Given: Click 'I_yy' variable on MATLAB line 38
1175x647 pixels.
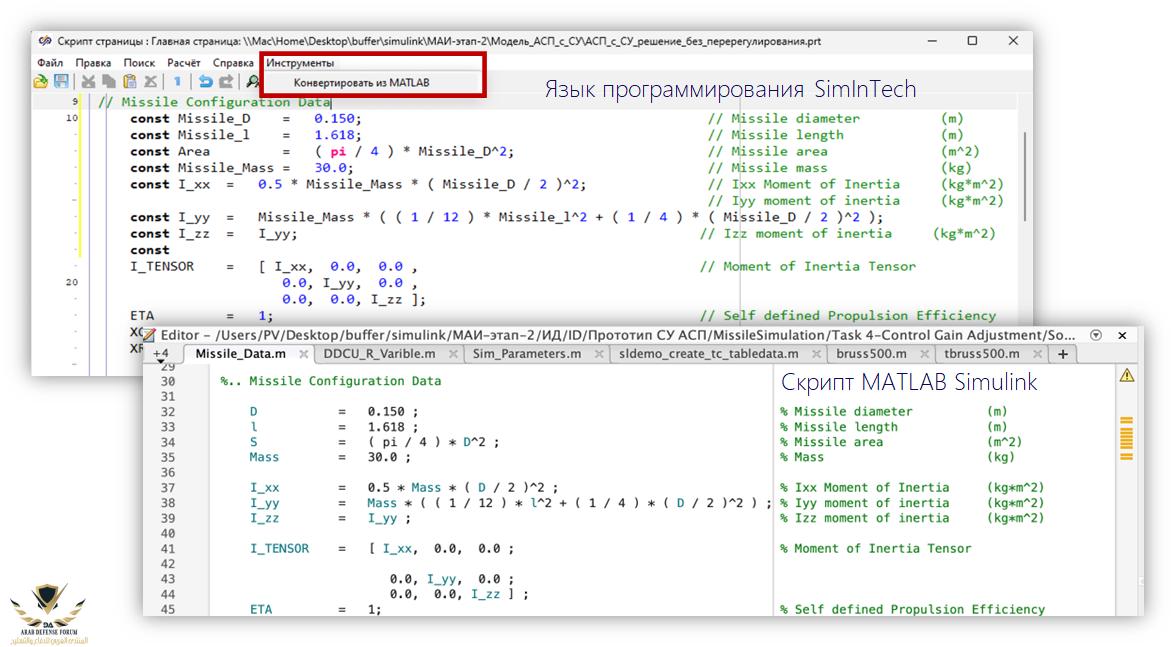Looking at the screenshot, I should [265, 503].
